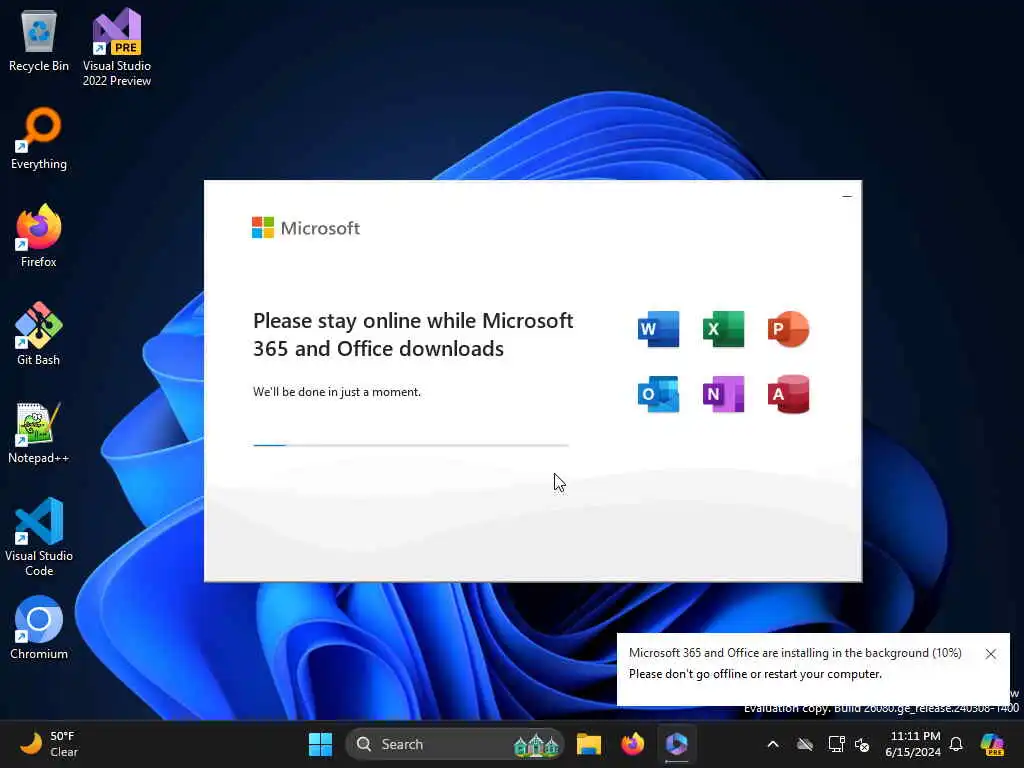The height and width of the screenshot is (768, 1024).
Task: Click the Excel icon in installer
Action: click(x=724, y=329)
